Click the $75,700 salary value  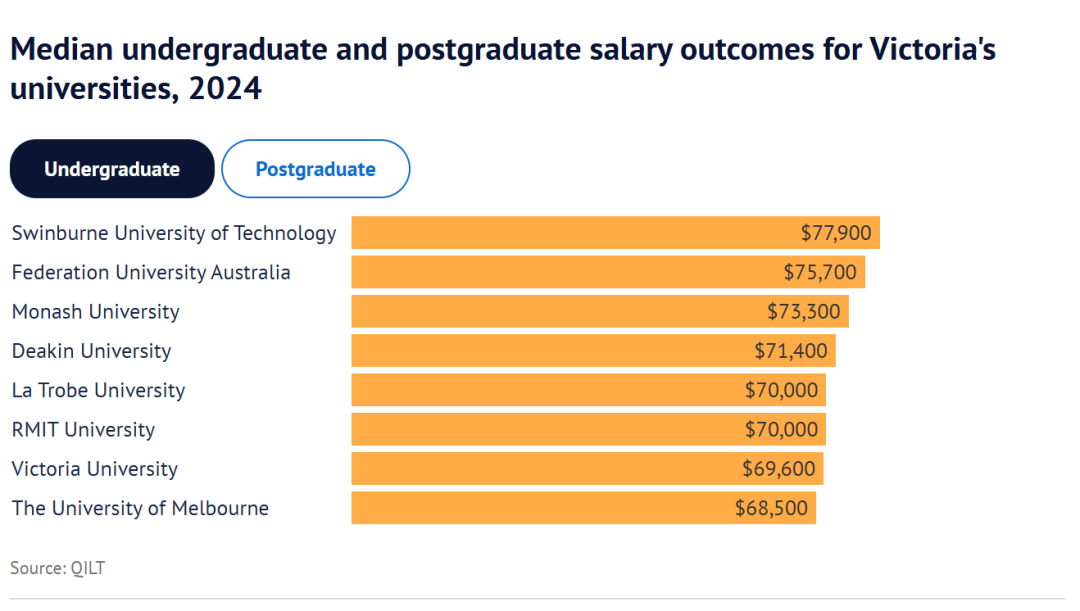point(821,272)
